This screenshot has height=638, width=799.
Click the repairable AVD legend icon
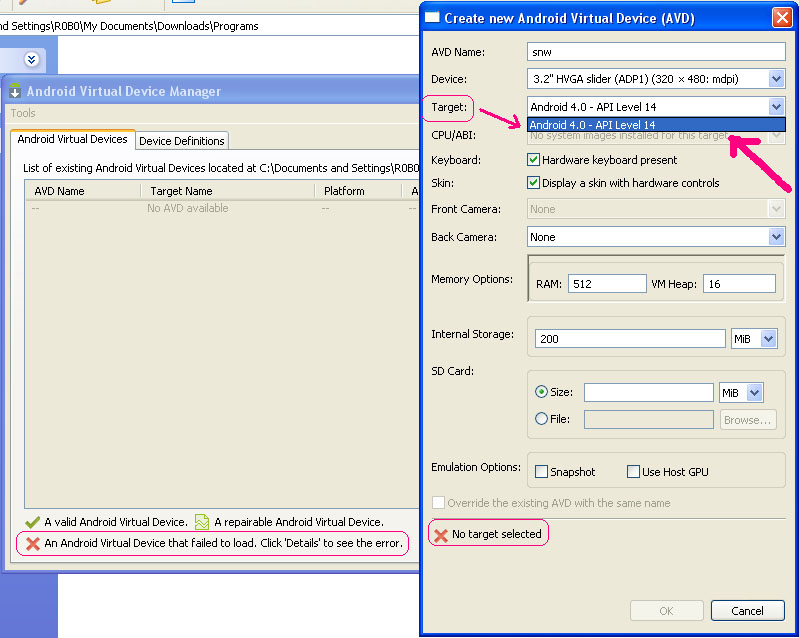coord(202,522)
